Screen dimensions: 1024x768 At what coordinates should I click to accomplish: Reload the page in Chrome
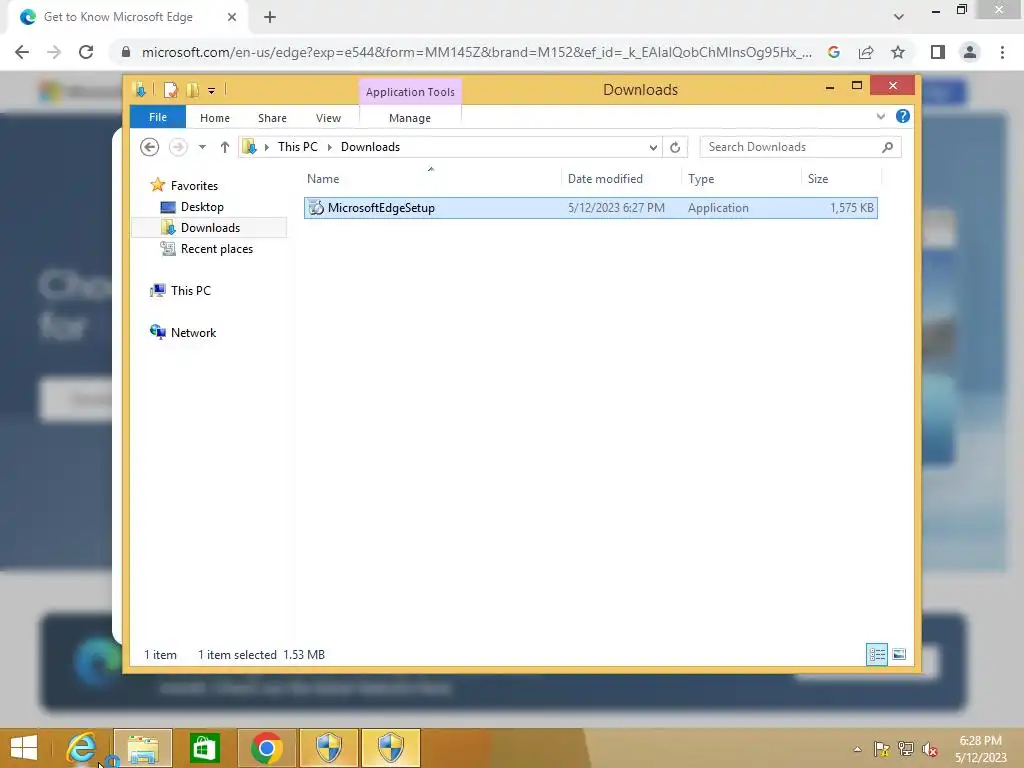coord(86,52)
